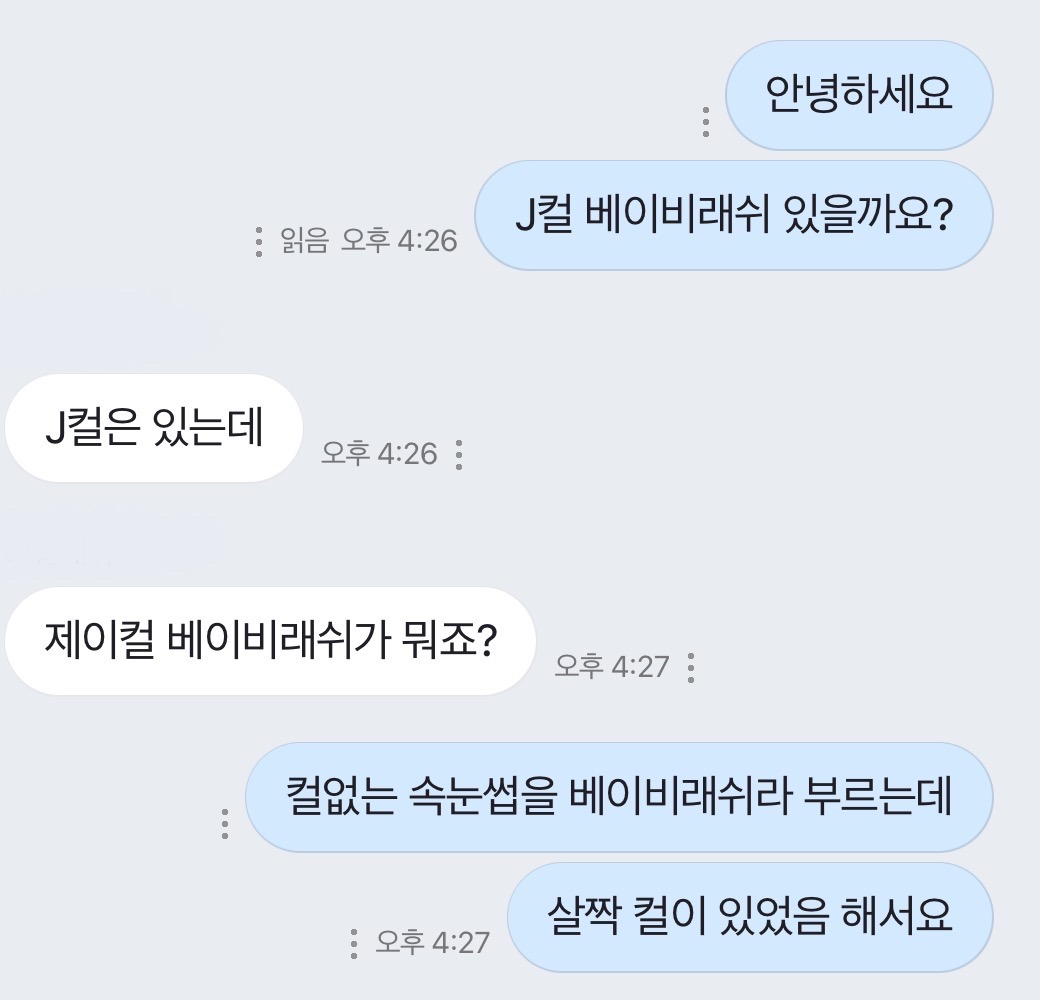Tap the 제이컬 베이비래쉬가 뭐죠? message
This screenshot has width=1040, height=1000.
[x=270, y=641]
